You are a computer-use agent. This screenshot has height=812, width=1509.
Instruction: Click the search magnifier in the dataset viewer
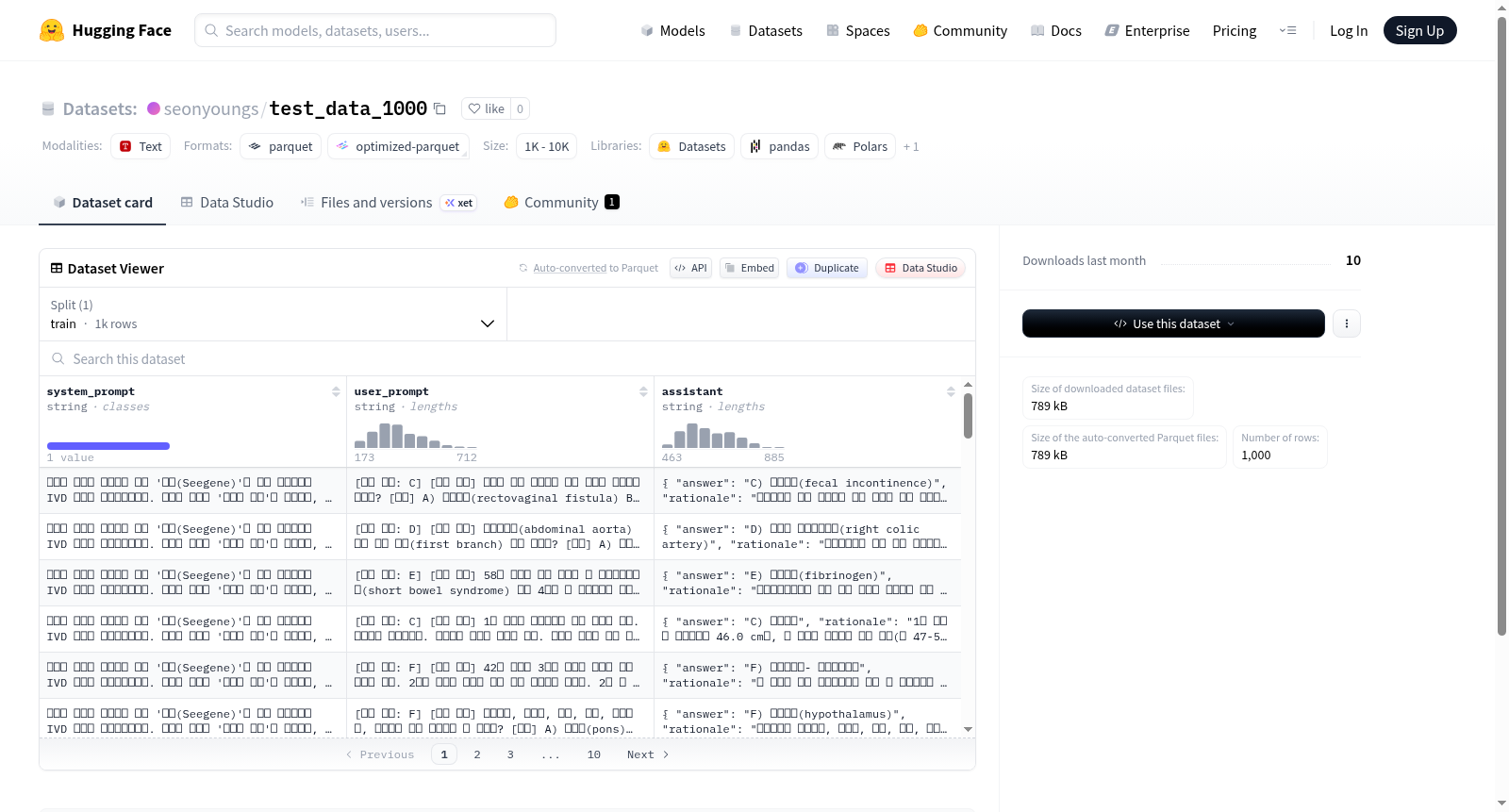(58, 358)
